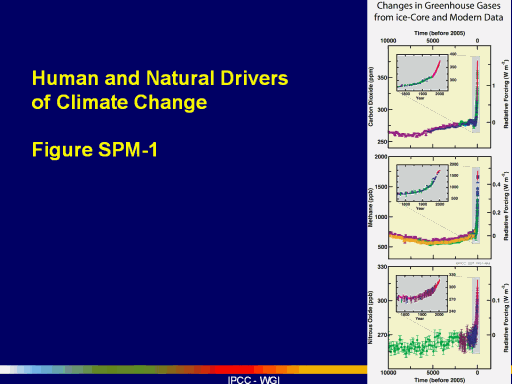Image resolution: width=512 pixels, height=384 pixels.
Task: Click the Methane main graph panel
Action: click(439, 207)
